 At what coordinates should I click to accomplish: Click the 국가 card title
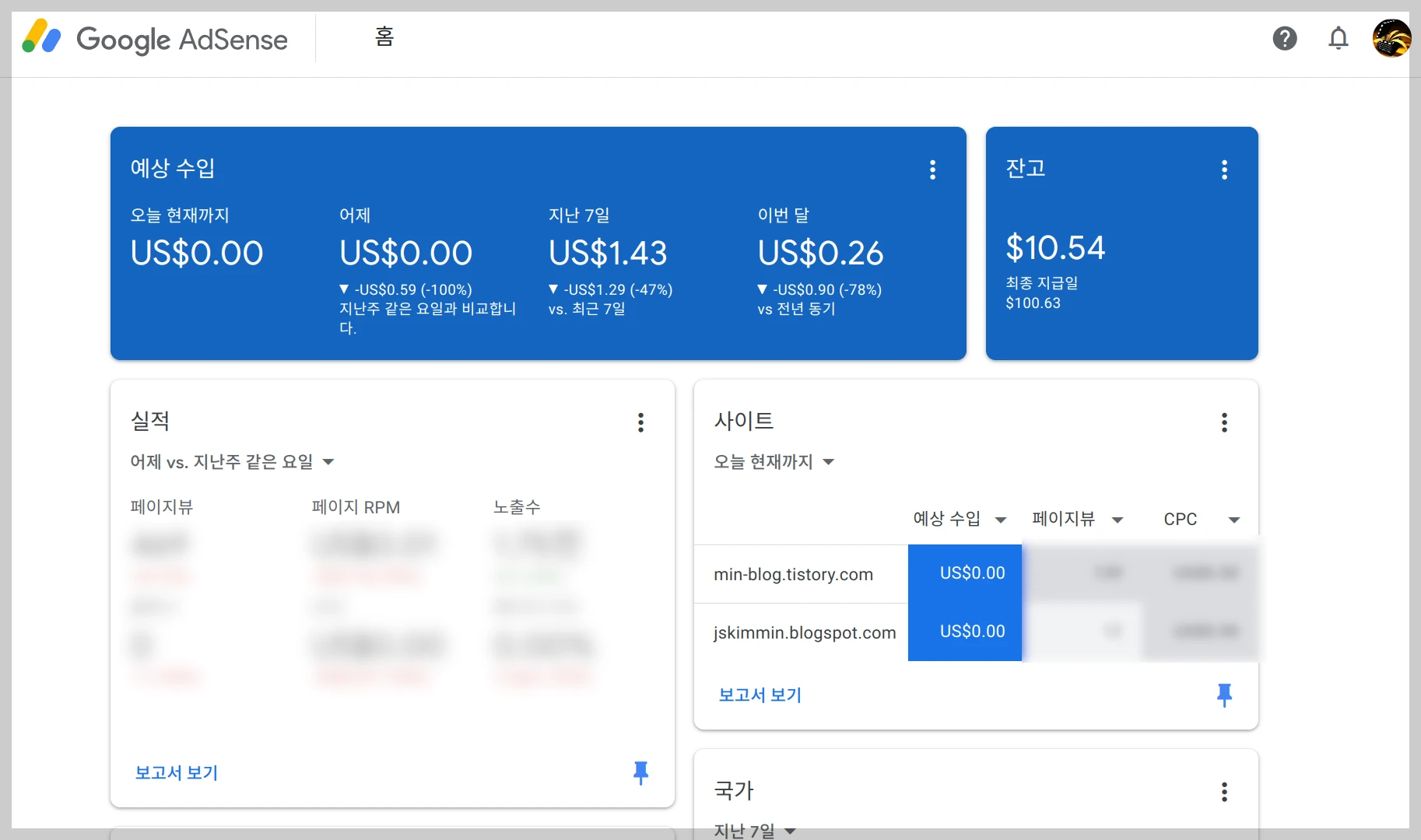point(734,791)
